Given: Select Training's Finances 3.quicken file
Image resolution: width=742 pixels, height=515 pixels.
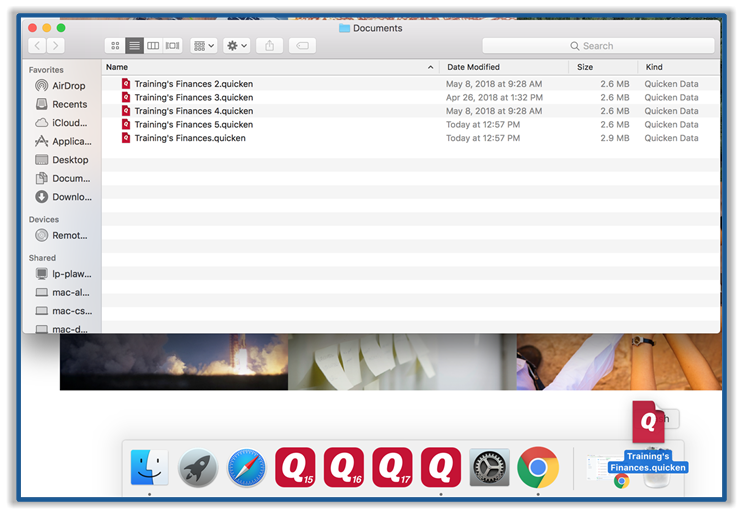Looking at the screenshot, I should tap(193, 98).
